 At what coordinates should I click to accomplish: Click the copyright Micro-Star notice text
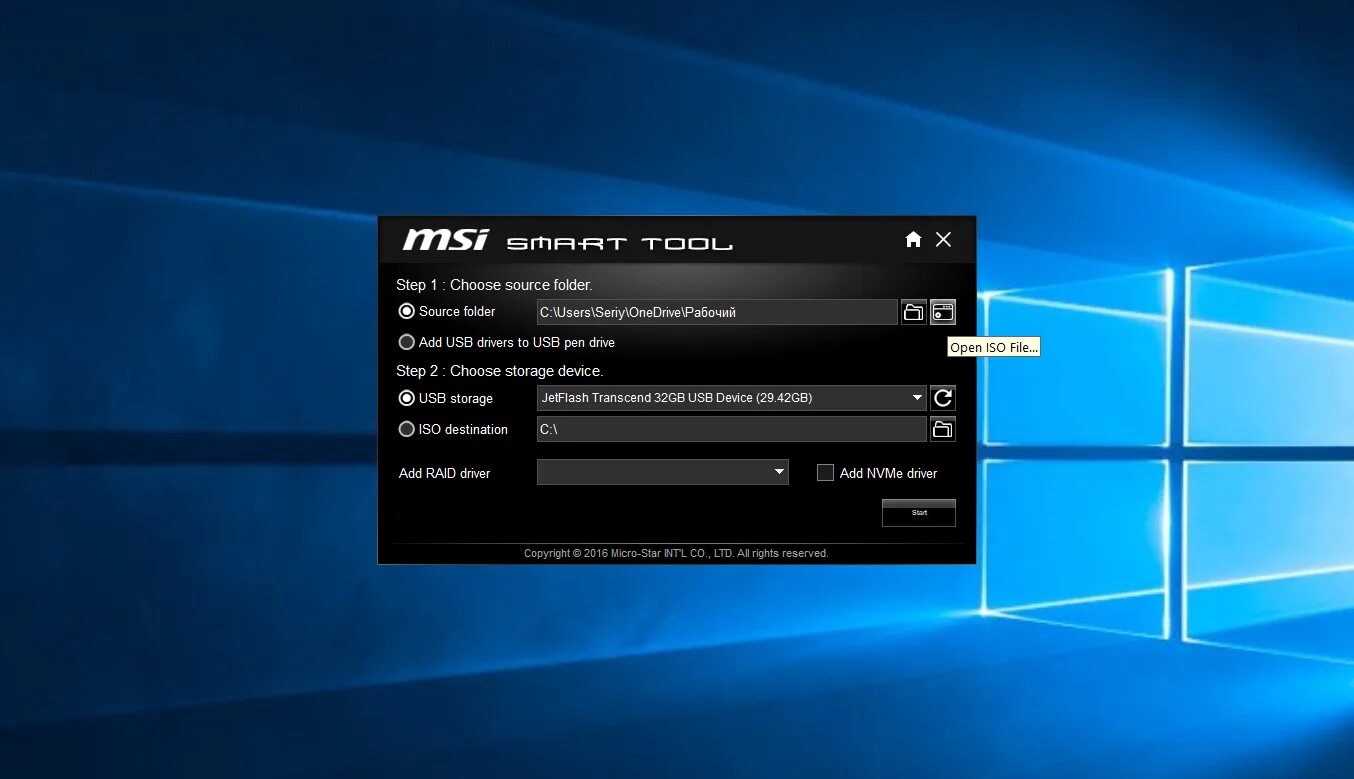[x=676, y=553]
